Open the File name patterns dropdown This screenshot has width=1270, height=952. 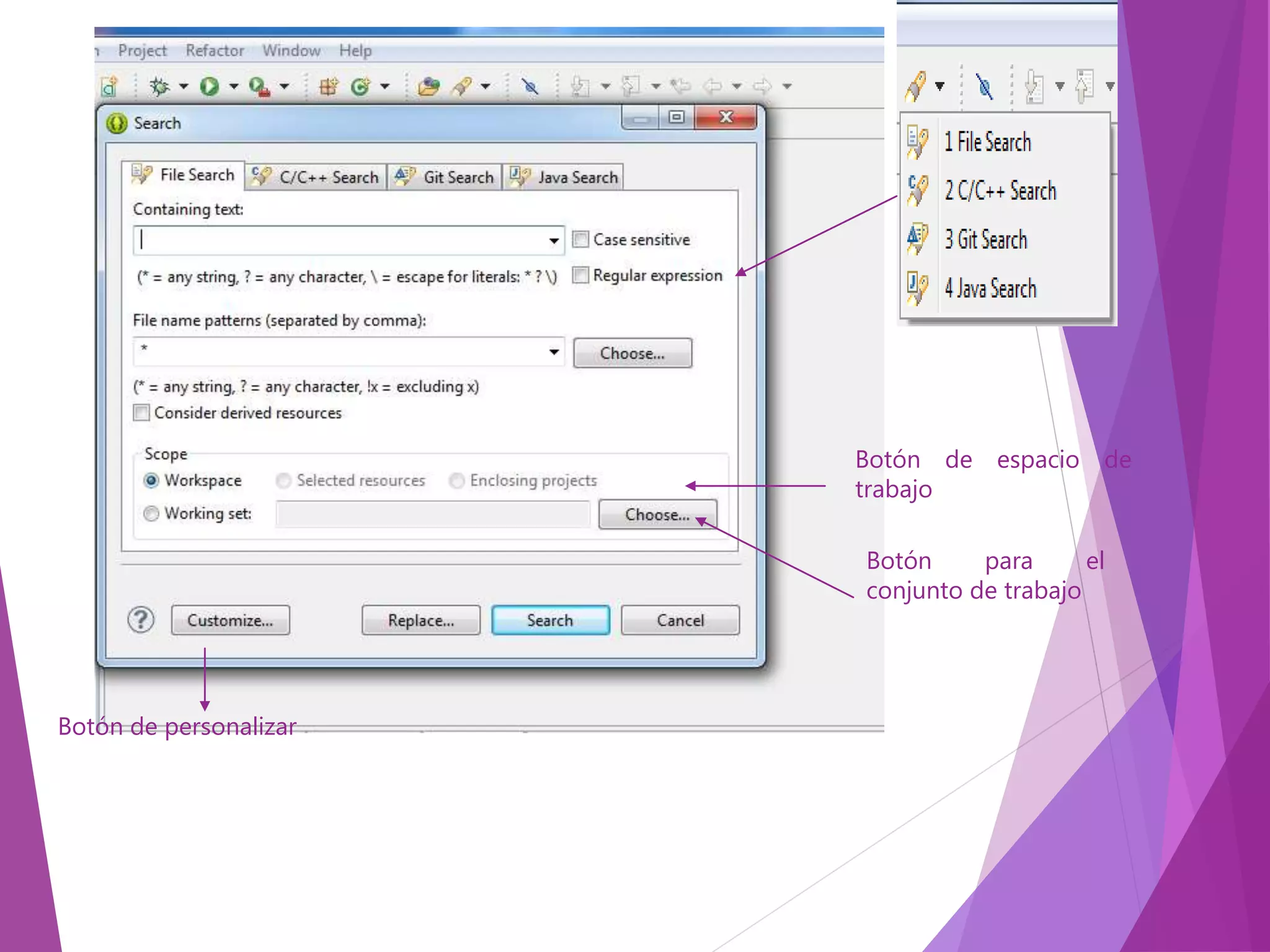click(x=554, y=352)
